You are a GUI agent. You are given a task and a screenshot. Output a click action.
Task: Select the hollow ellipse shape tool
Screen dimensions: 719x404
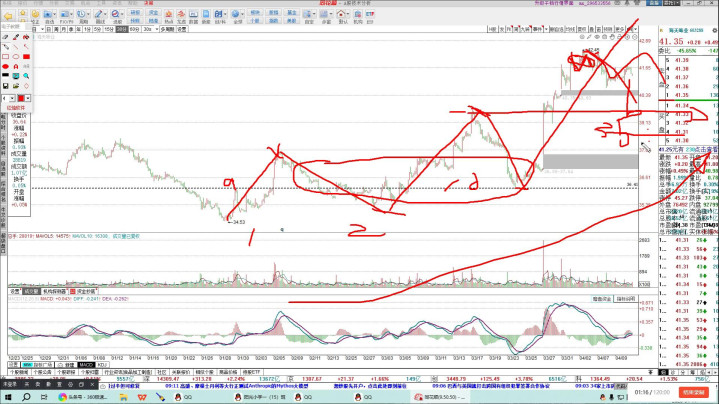[16, 56]
